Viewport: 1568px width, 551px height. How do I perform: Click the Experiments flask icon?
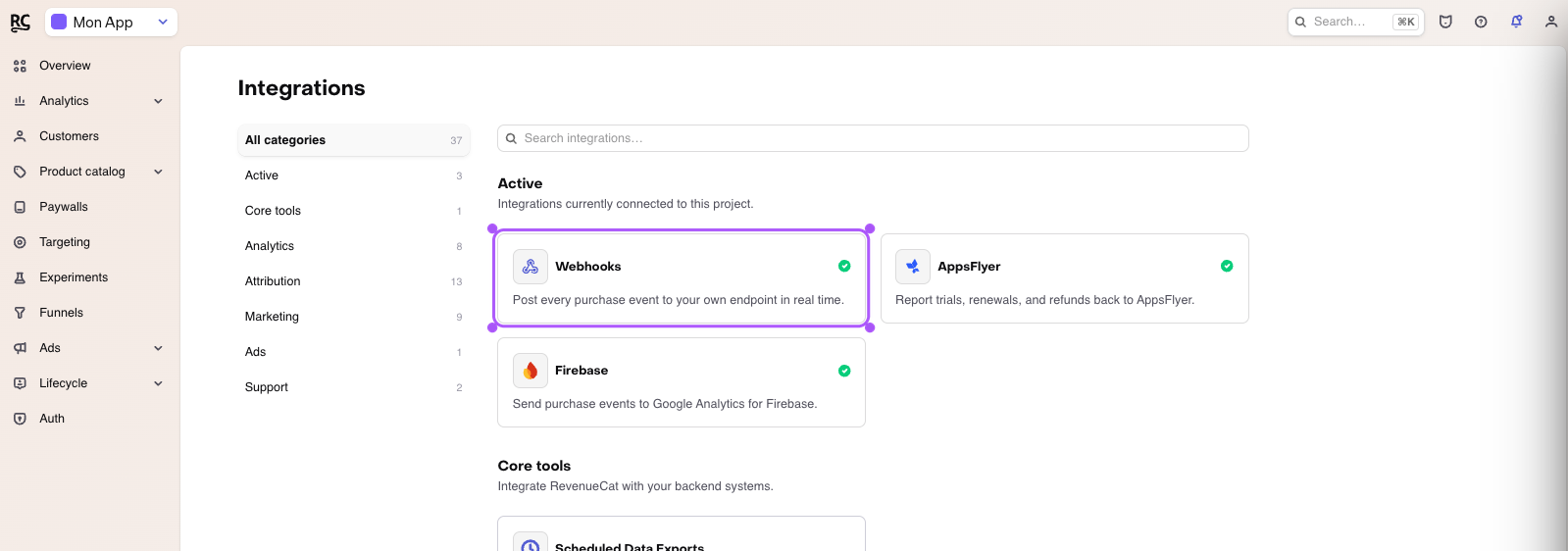coord(20,277)
